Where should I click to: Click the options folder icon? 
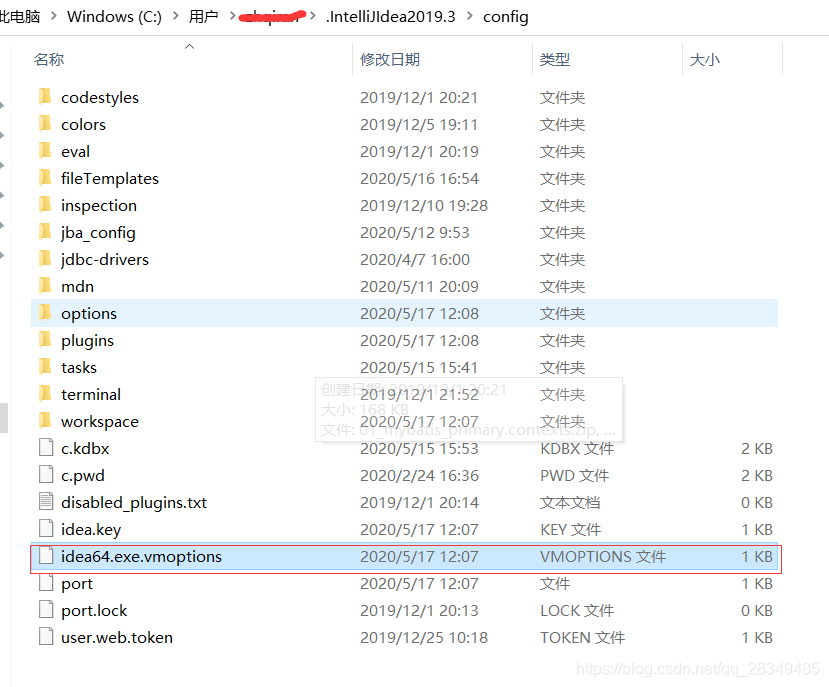[45, 313]
